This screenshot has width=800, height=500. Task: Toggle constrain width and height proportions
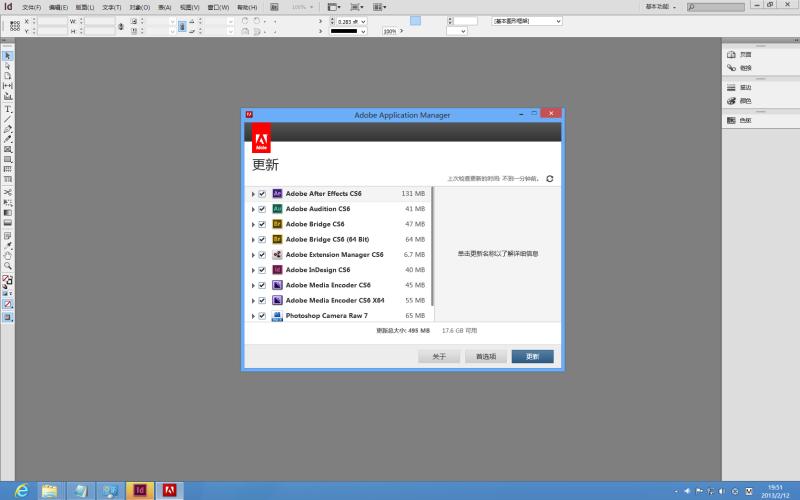point(121,27)
